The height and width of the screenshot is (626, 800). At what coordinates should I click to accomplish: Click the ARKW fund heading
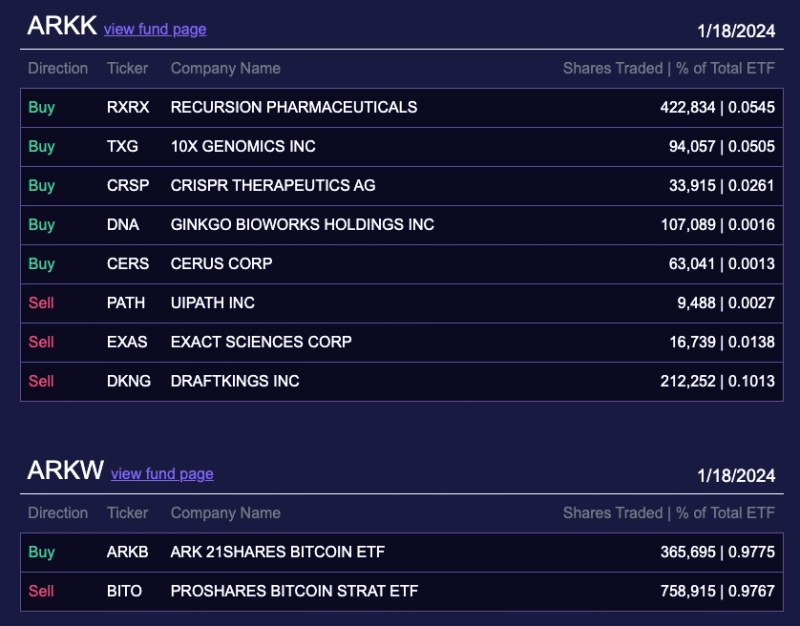pyautogui.click(x=65, y=471)
